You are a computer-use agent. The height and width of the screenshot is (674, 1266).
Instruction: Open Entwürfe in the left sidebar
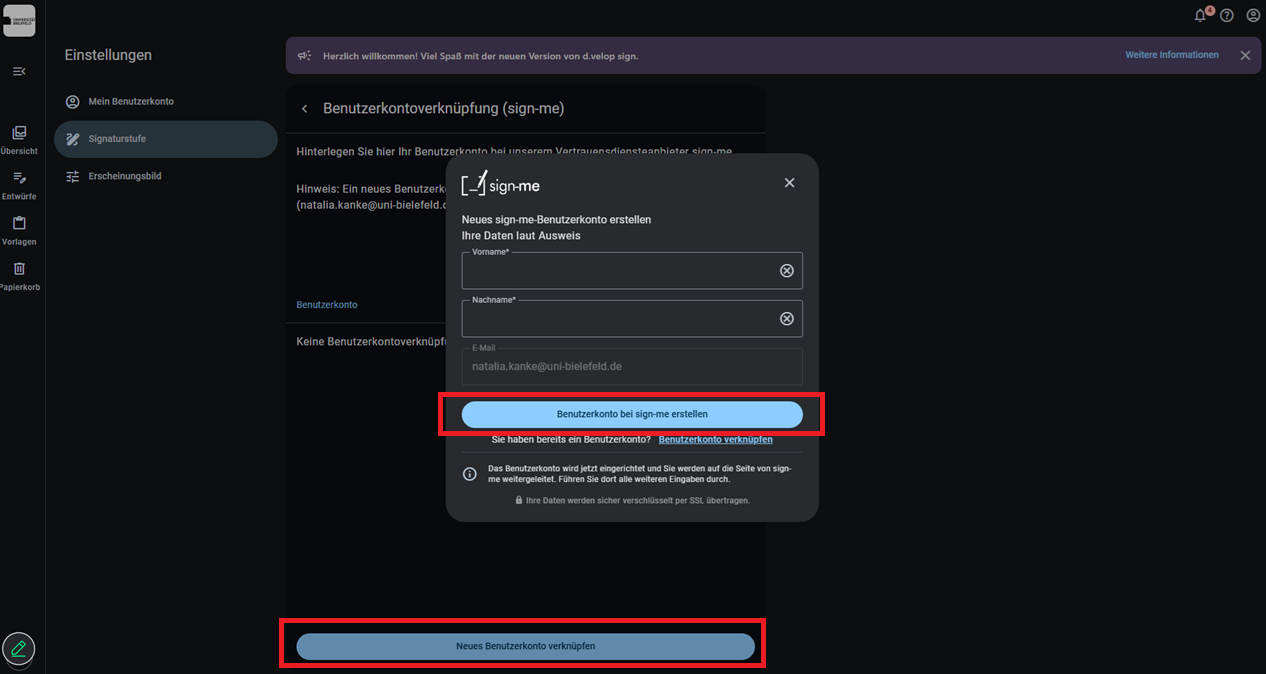pos(19,185)
